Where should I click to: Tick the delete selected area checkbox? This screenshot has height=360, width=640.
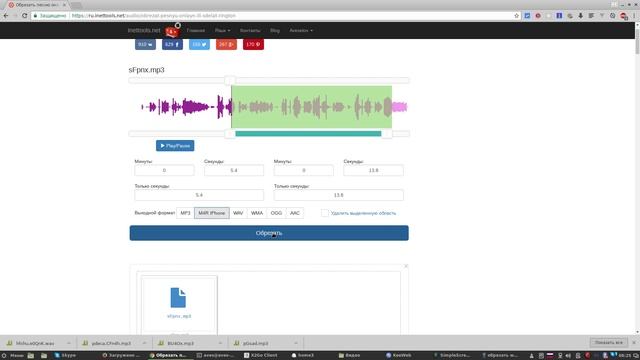pyautogui.click(x=324, y=213)
